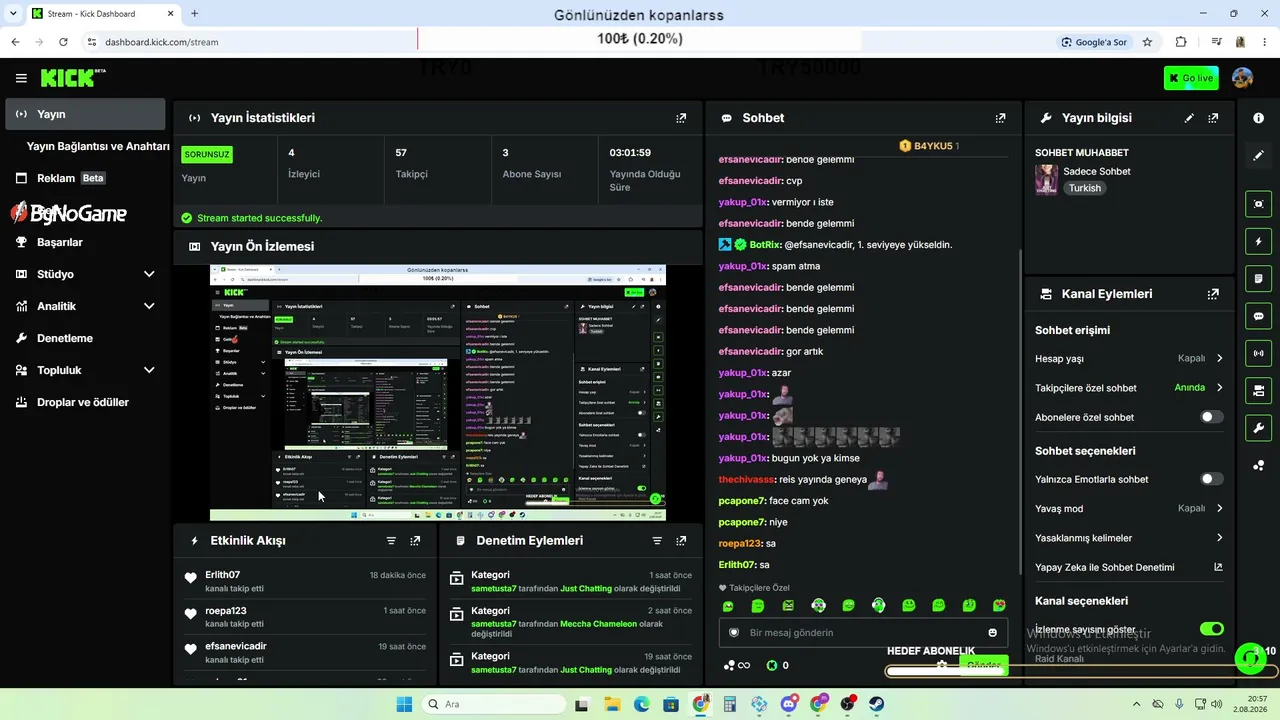Open the hamburger navigation menu

(x=21, y=78)
